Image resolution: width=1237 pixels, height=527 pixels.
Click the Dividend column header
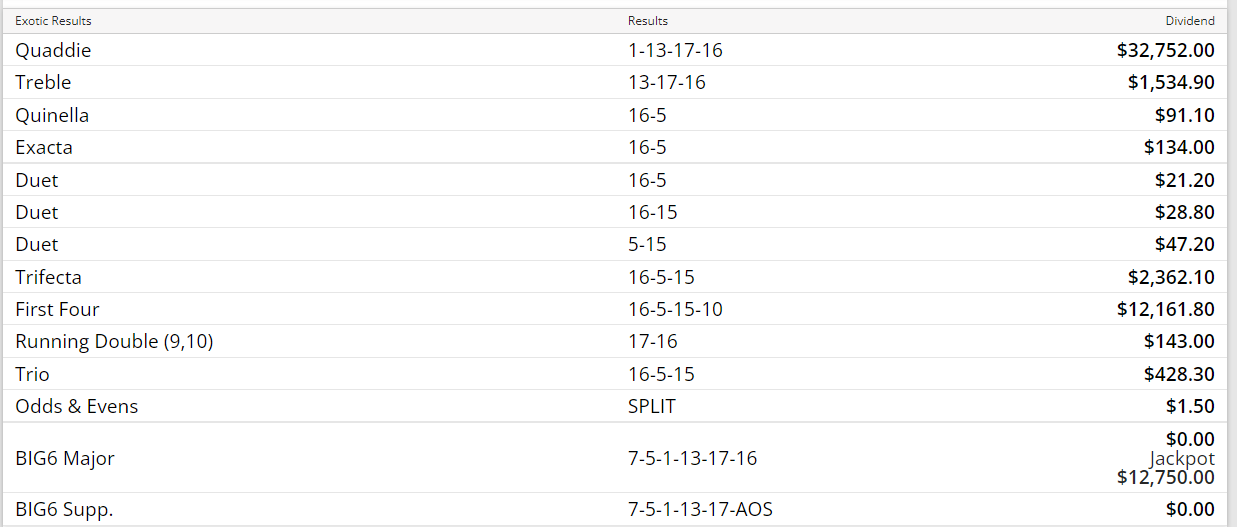(1190, 21)
